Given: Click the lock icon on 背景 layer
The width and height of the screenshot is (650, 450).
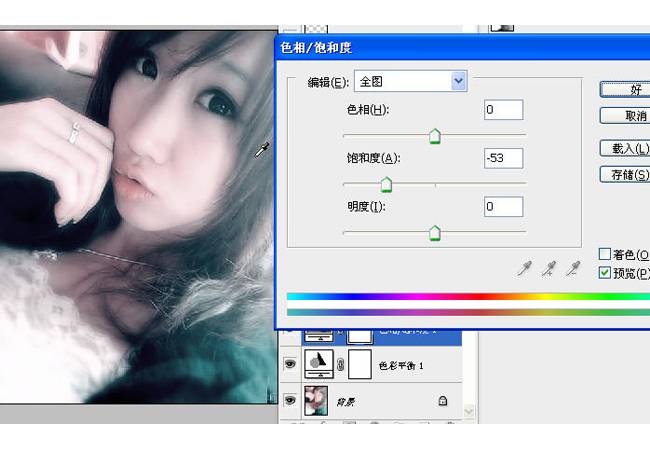Looking at the screenshot, I should 443,401.
